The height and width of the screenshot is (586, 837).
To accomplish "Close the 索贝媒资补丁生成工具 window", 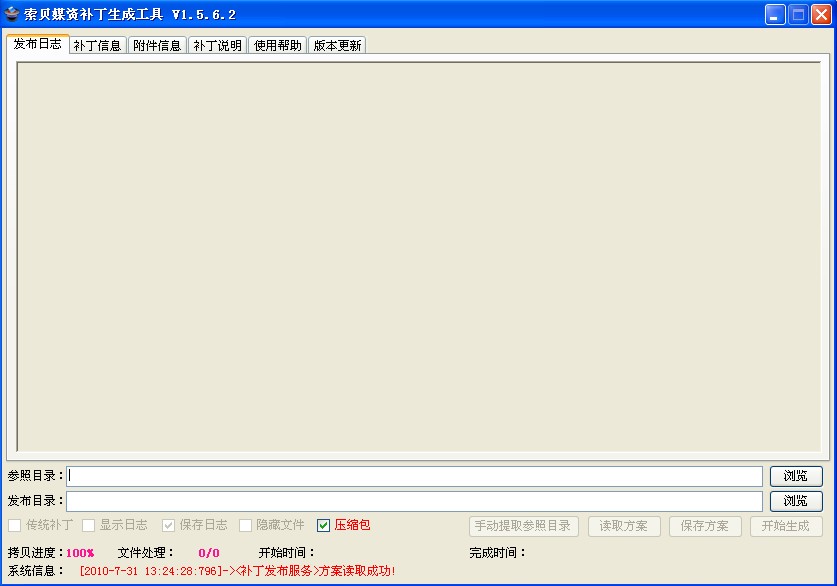I will click(822, 14).
